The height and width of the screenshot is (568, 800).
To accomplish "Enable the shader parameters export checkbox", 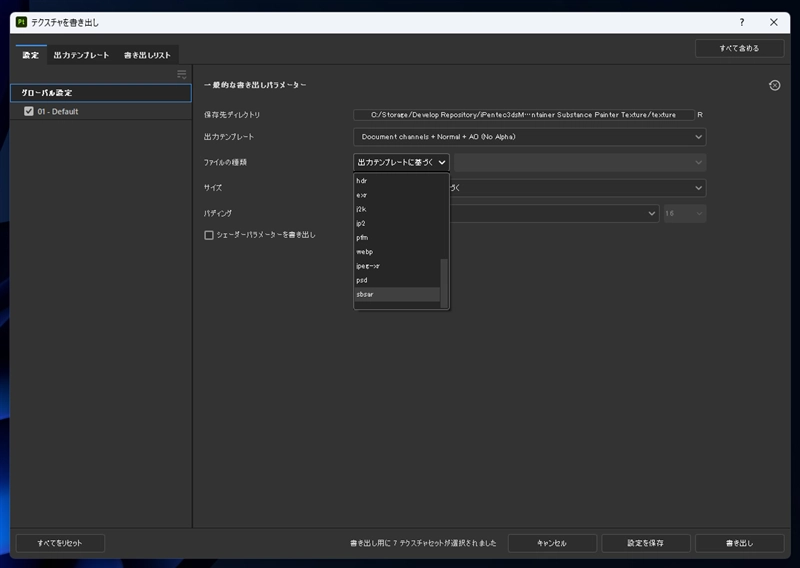I will point(209,235).
